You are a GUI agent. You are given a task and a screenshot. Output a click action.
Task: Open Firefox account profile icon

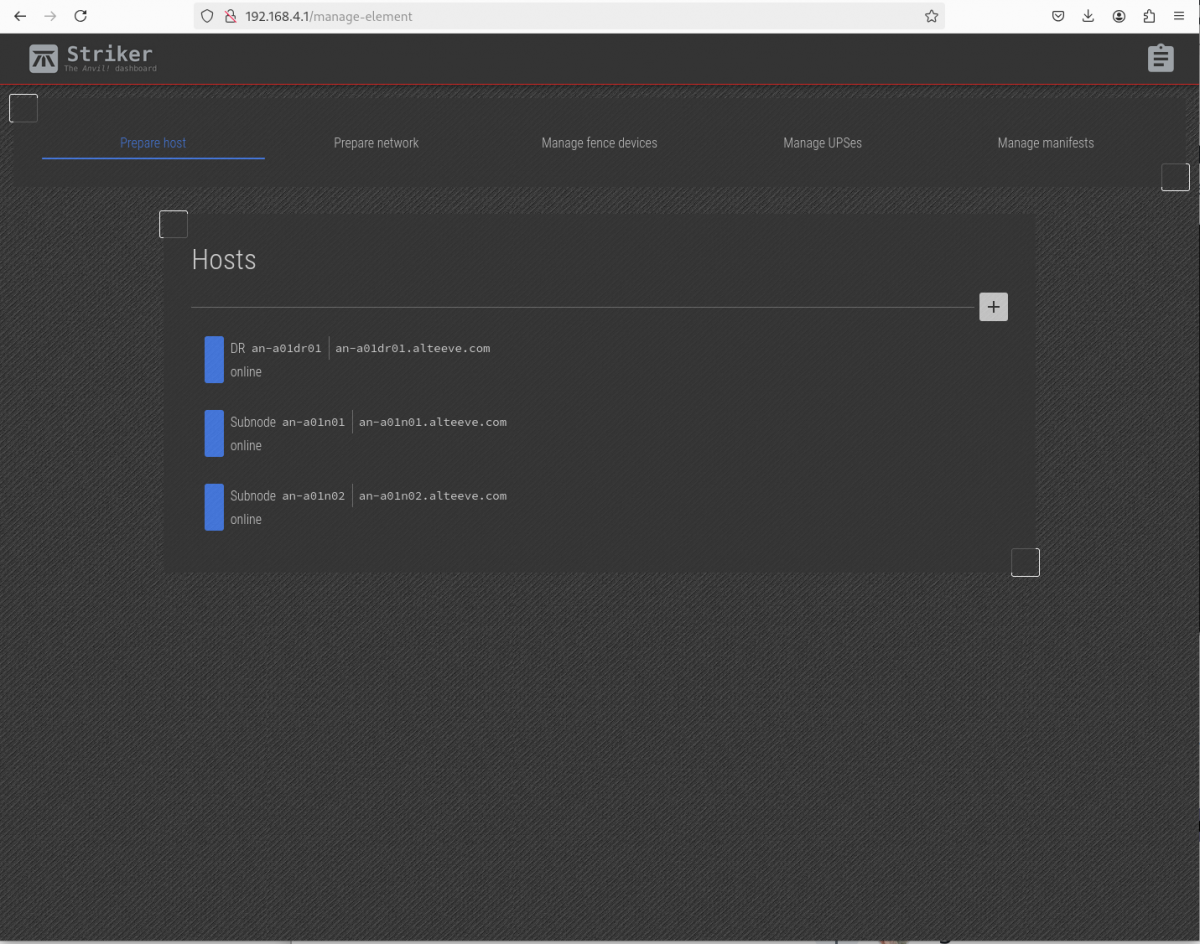(x=1119, y=16)
